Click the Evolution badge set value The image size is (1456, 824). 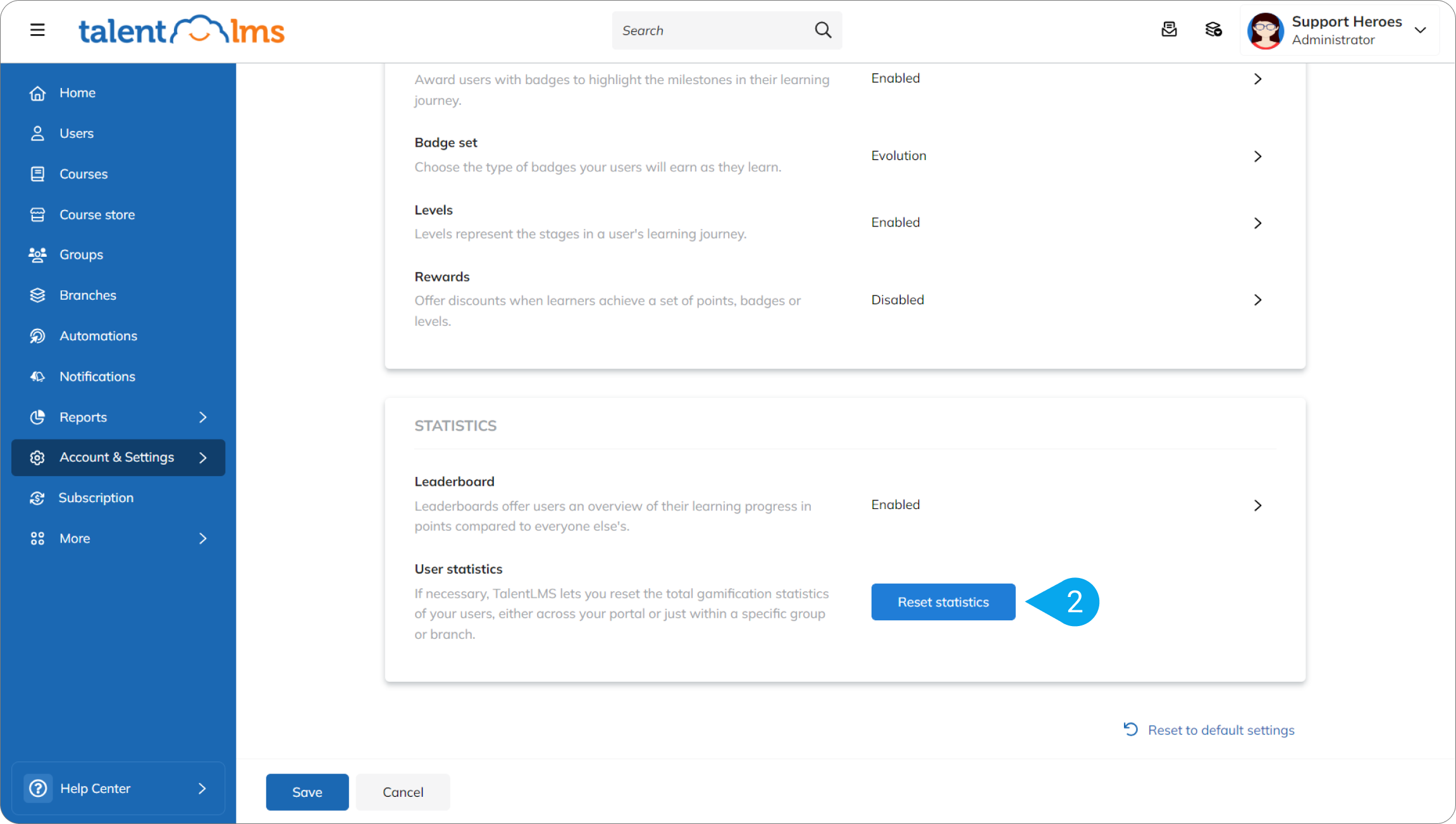tap(899, 156)
